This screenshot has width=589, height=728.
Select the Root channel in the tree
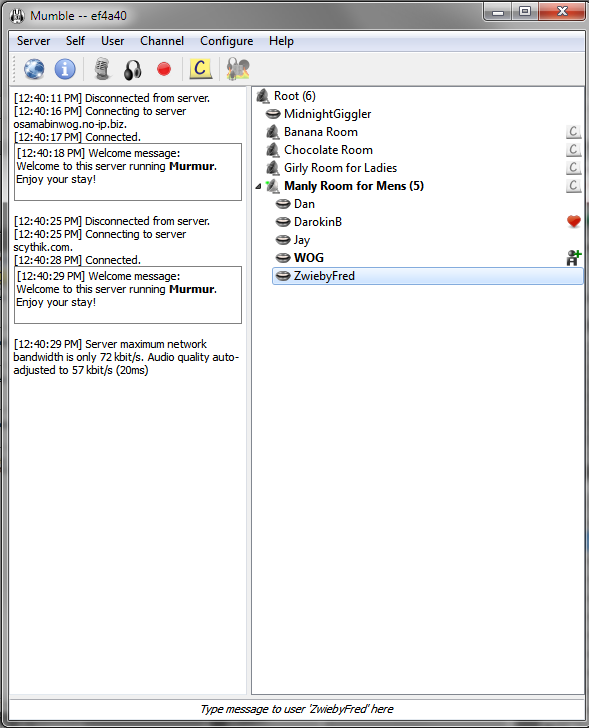294,96
